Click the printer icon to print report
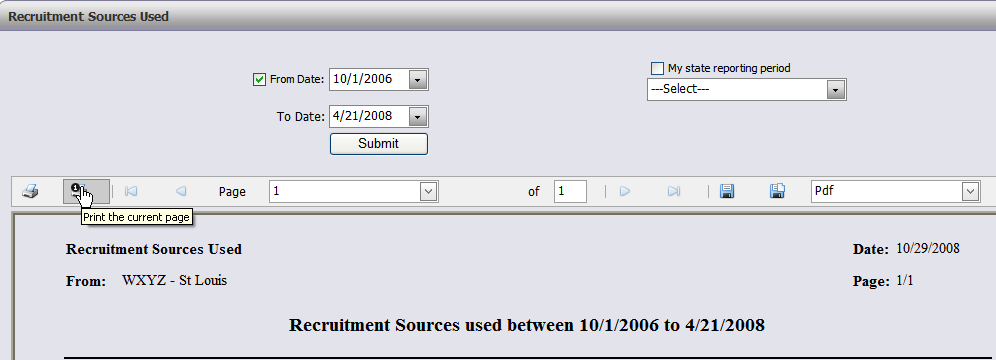 click(x=30, y=191)
